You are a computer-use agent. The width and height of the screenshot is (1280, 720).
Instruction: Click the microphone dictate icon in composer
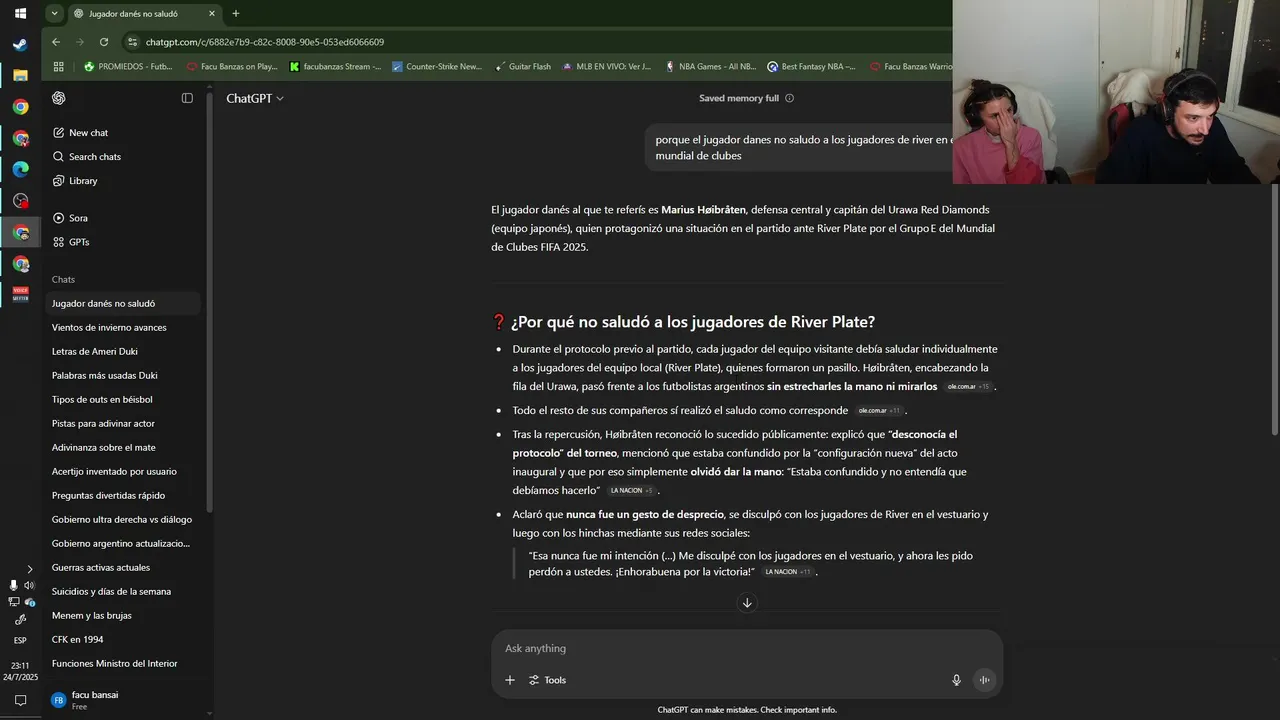[x=956, y=680]
